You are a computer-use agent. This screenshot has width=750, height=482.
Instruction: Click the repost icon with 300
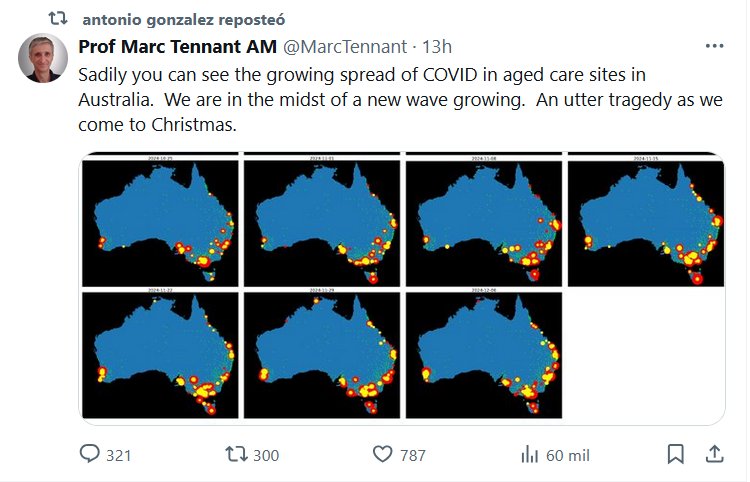point(236,454)
